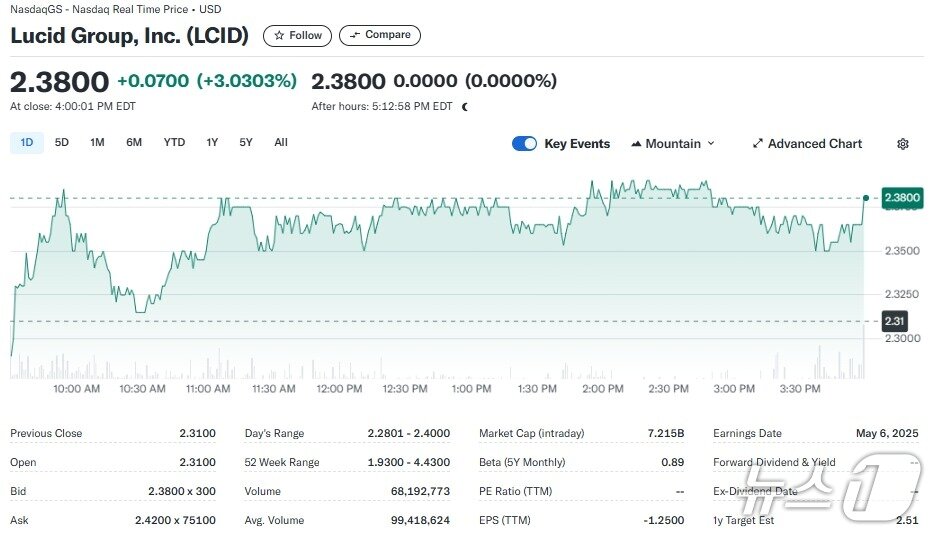Select the 1D time range tab
Viewport: 935px width, 535px height.
pos(27,143)
